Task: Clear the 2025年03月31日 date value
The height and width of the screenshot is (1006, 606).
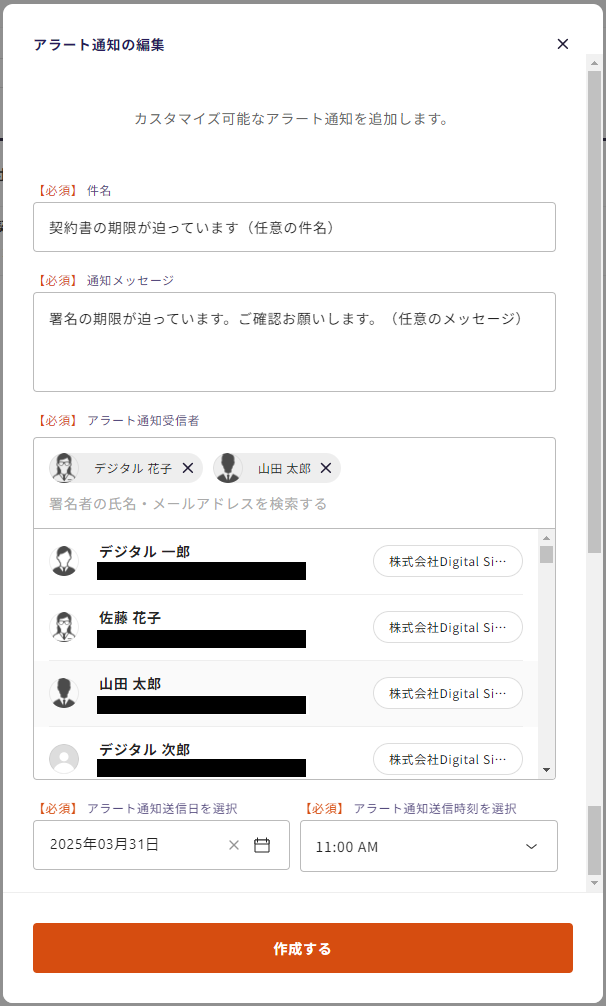Action: click(x=234, y=845)
